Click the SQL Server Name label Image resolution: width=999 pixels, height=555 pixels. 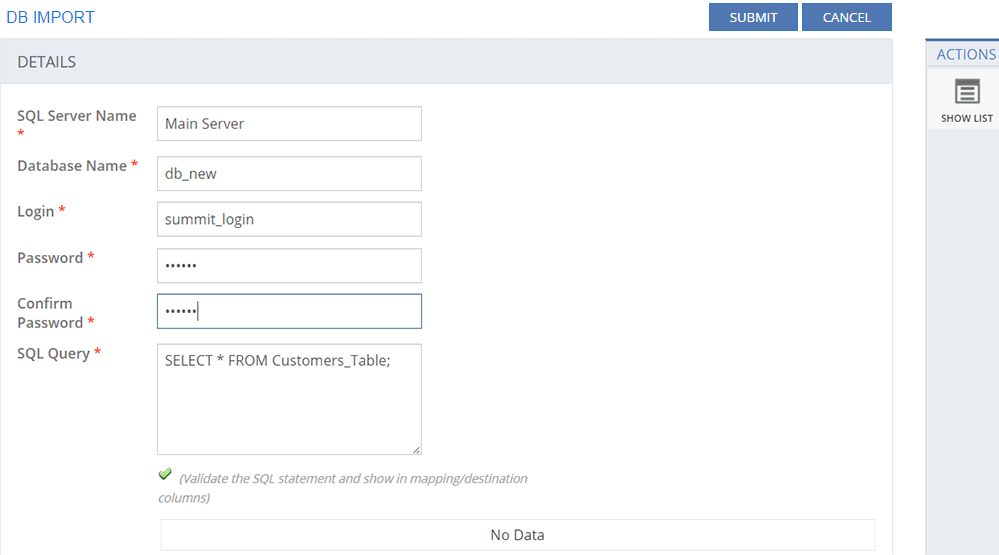(x=76, y=116)
